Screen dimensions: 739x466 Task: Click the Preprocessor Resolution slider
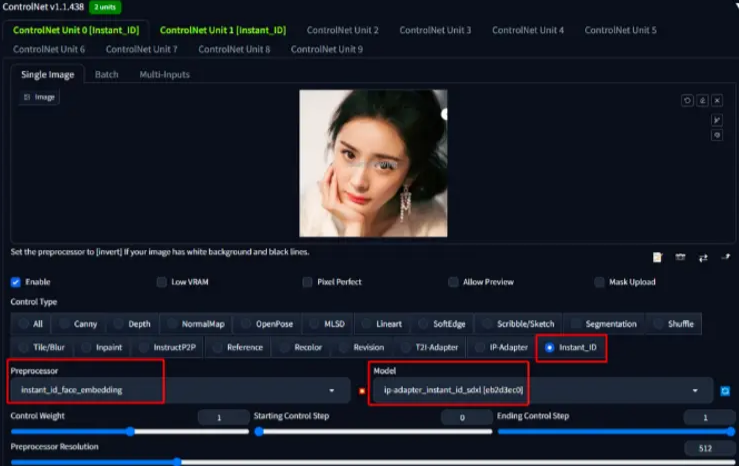click(x=373, y=462)
